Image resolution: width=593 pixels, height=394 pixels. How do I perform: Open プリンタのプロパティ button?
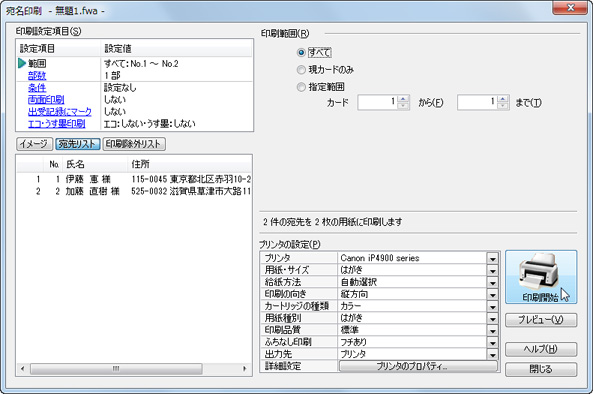(418, 366)
